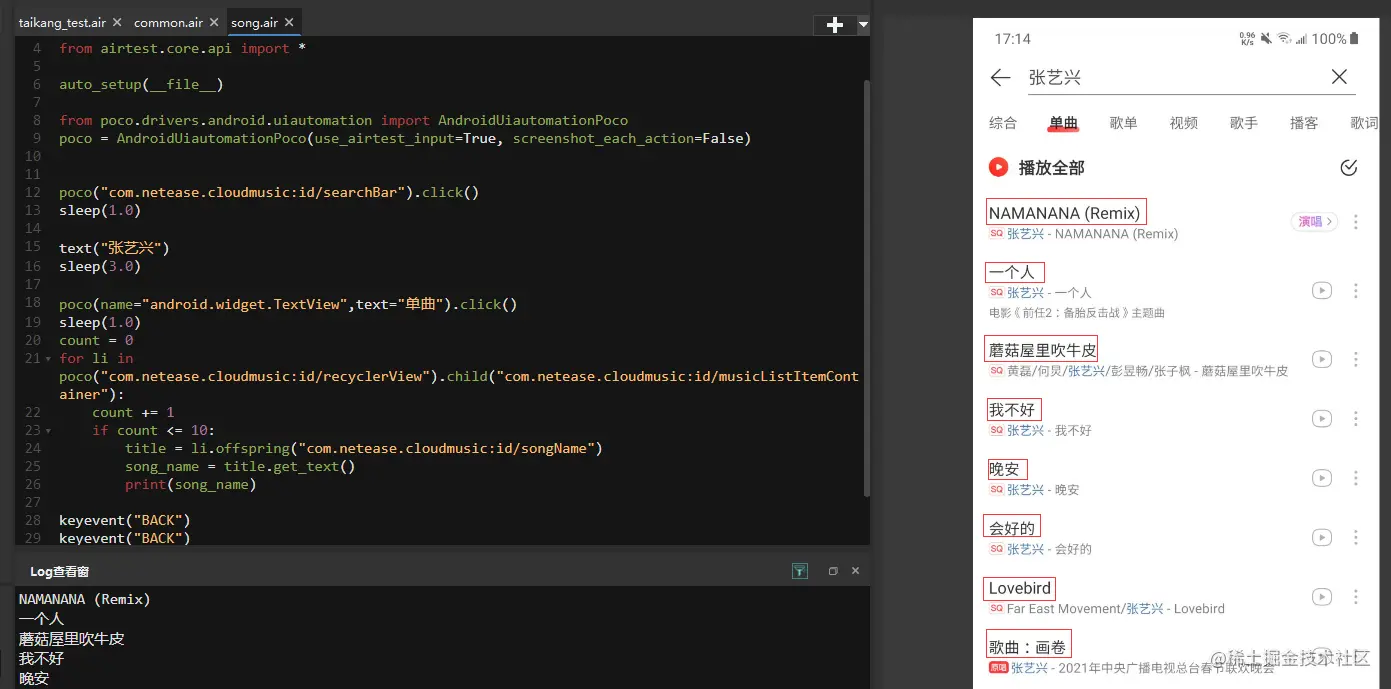This screenshot has width=1391, height=689.
Task: Play the video for Lovebird
Action: coord(1321,597)
